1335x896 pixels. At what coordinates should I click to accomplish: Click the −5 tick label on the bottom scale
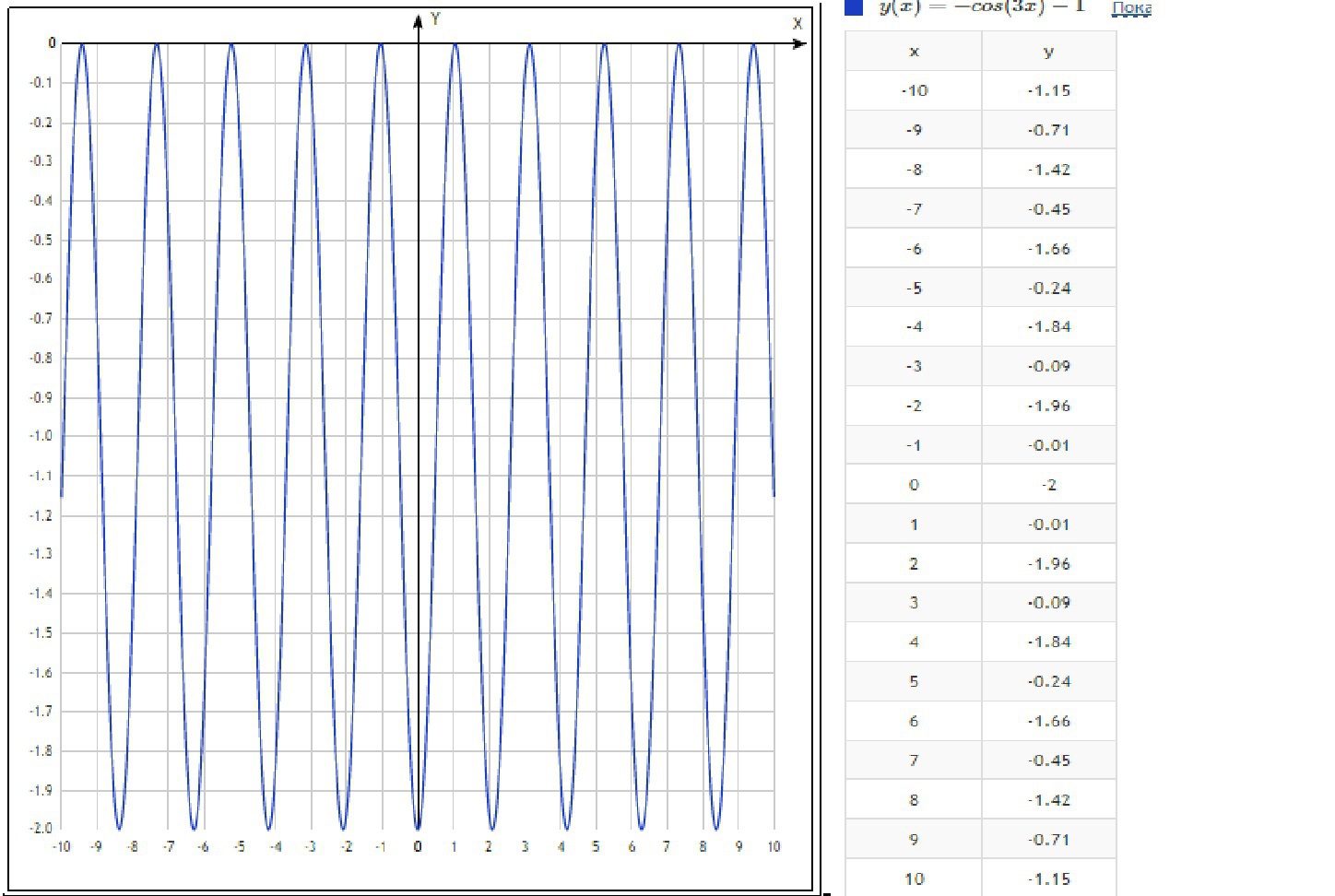click(x=239, y=847)
